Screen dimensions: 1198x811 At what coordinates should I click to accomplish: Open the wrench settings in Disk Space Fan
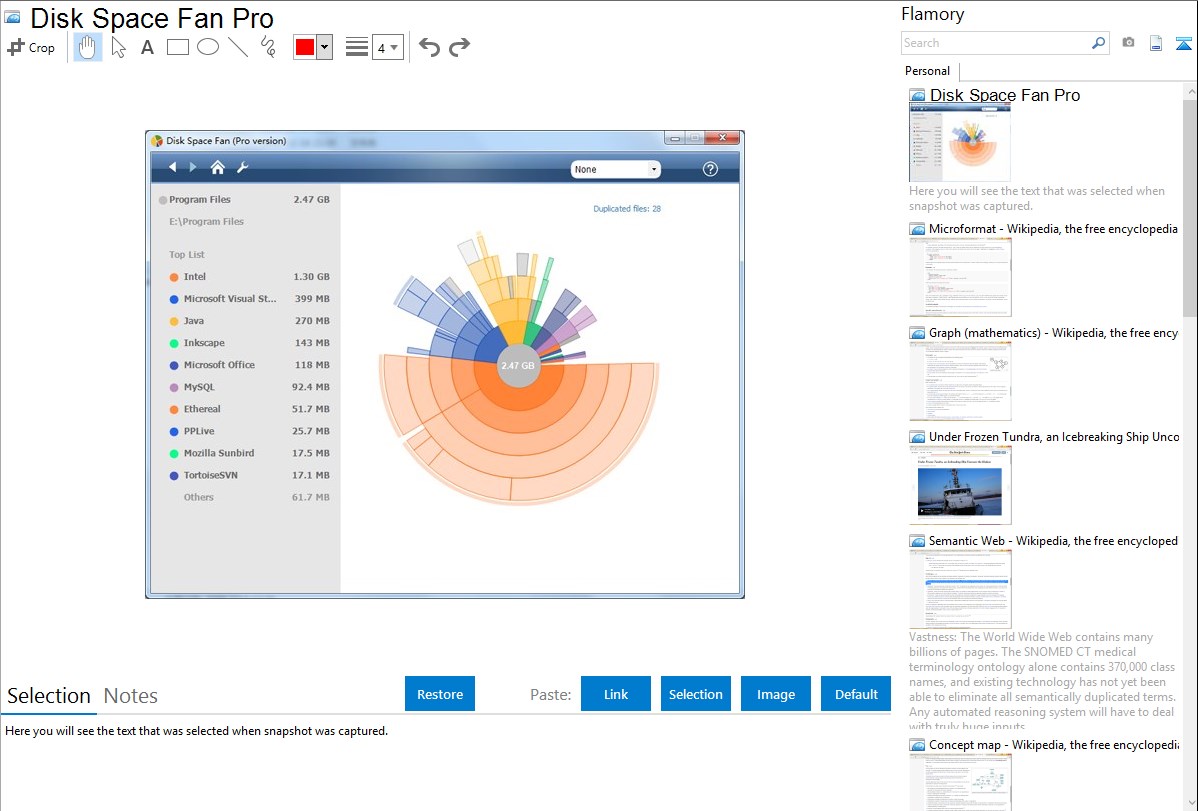[x=242, y=167]
